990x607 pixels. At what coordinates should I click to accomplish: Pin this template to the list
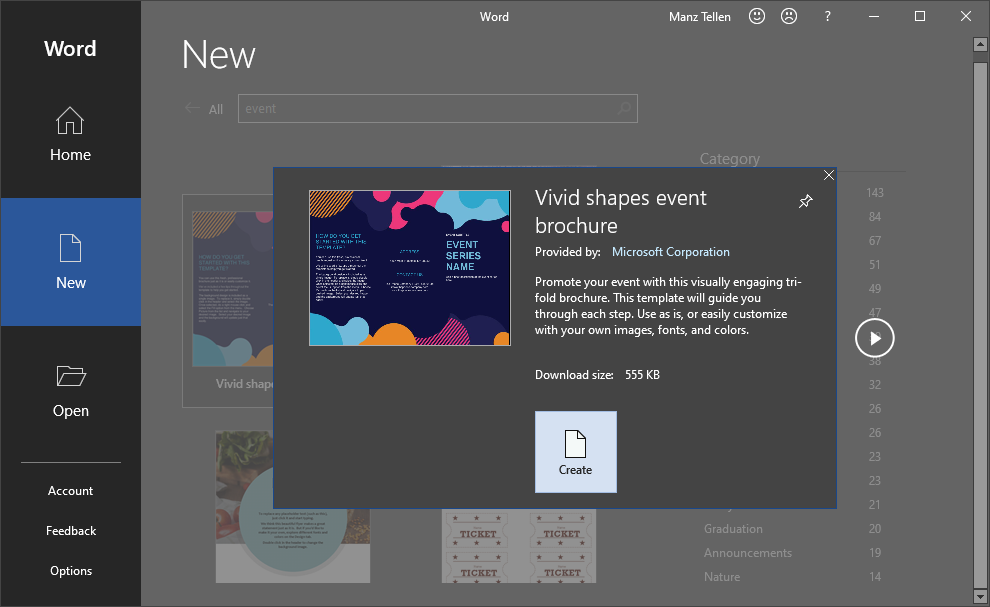(x=806, y=201)
